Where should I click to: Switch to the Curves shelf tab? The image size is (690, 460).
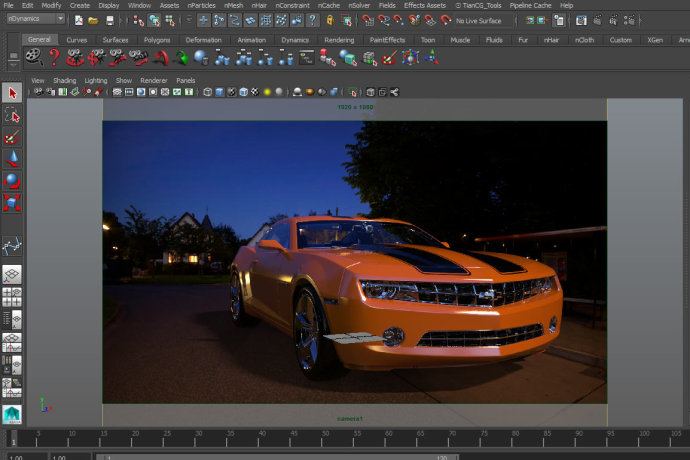(x=77, y=40)
